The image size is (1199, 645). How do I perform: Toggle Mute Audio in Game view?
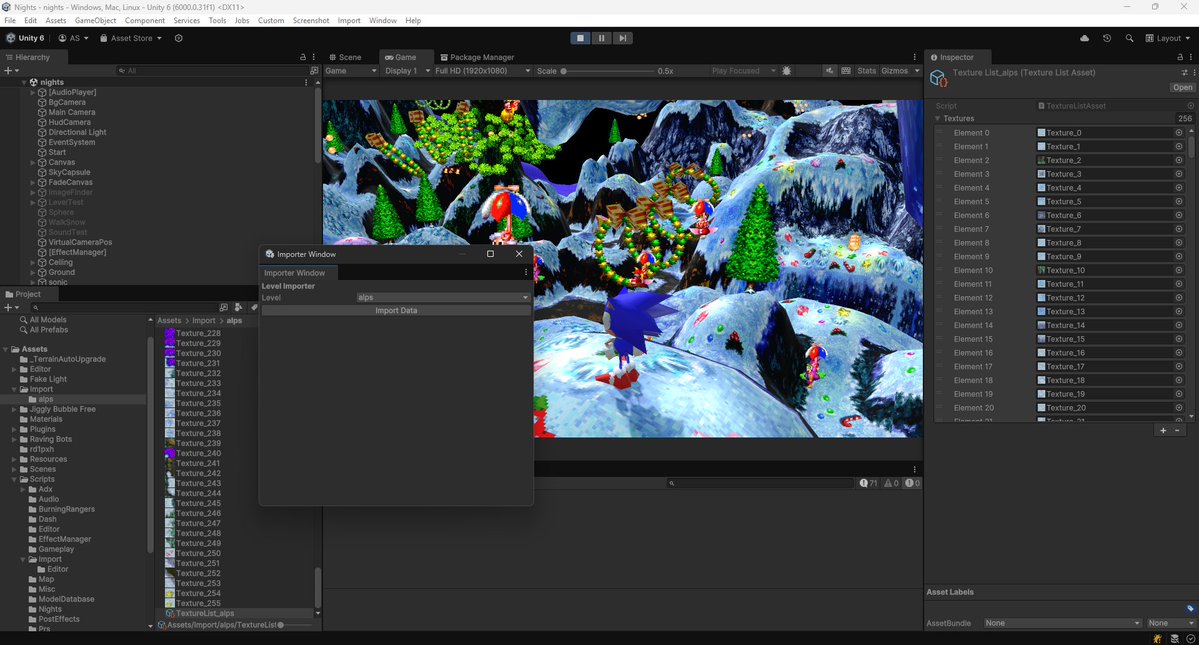(830, 71)
